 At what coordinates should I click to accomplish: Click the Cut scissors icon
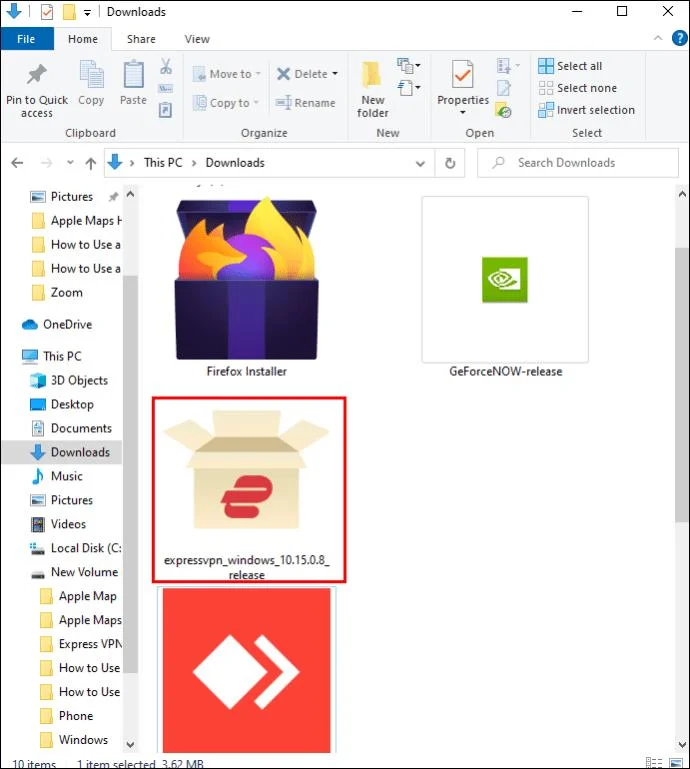pyautogui.click(x=166, y=66)
